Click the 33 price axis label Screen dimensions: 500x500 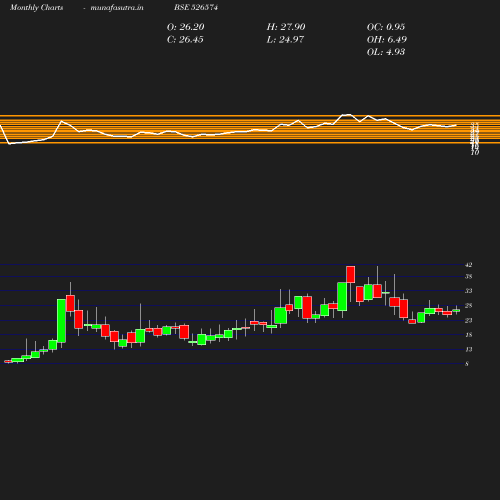tap(469, 291)
